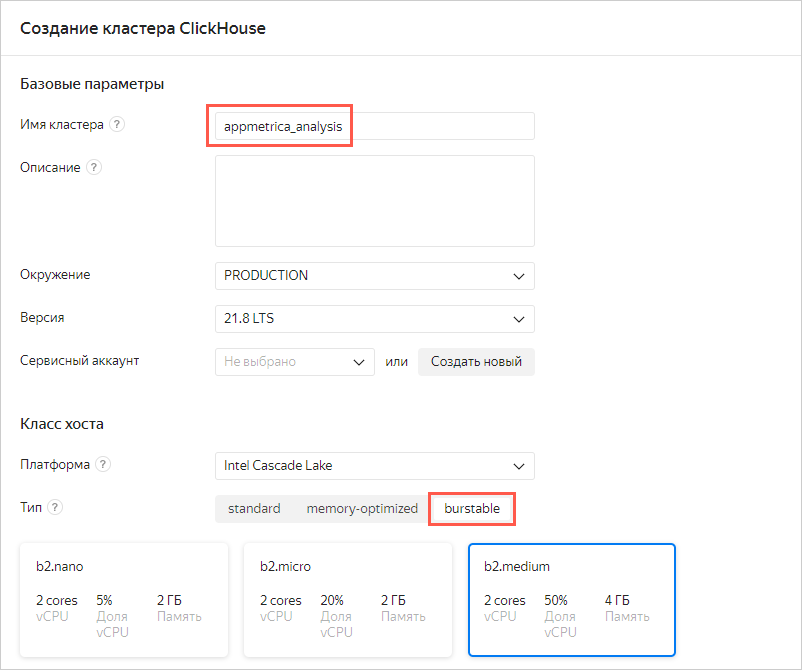Select the memory-optimized host type
802x670 pixels.
(362, 508)
